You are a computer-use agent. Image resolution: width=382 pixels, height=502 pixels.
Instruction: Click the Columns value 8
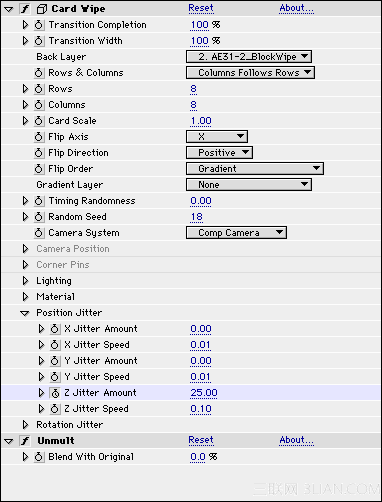click(x=193, y=105)
